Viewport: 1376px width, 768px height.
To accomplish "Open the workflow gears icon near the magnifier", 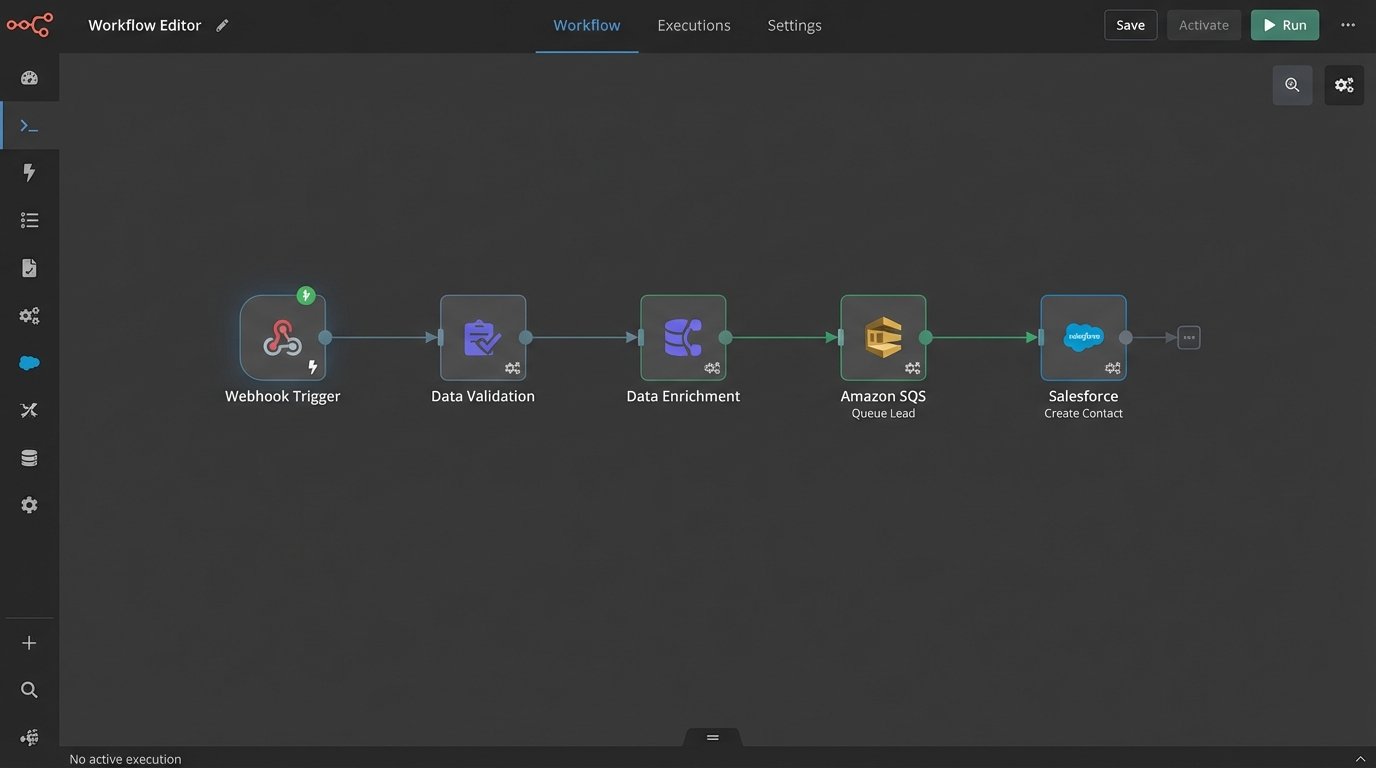I will [1343, 83].
